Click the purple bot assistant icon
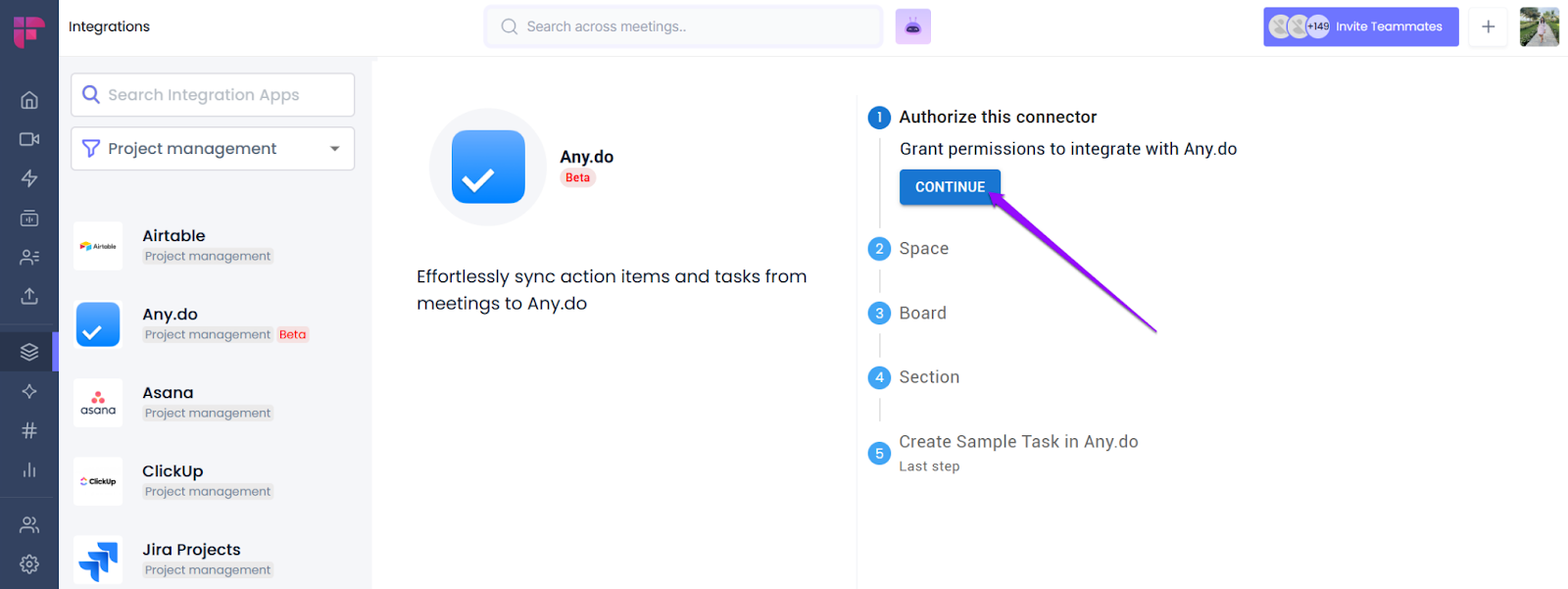This screenshot has height=589, width=1568. 912,26
